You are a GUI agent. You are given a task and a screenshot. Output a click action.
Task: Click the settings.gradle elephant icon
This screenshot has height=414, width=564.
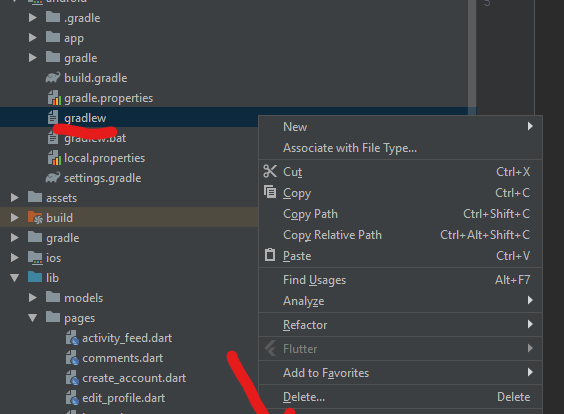click(x=53, y=178)
